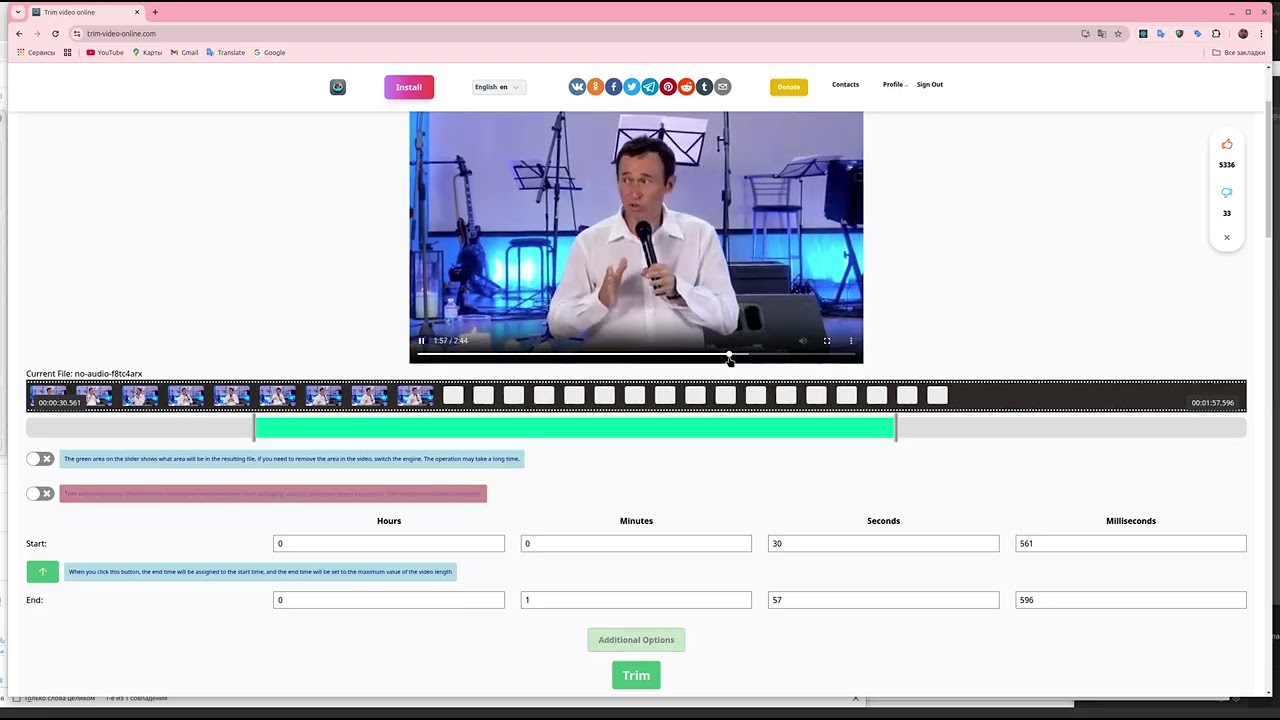Click the End Minutes field showing 1
1280x720 pixels.
pos(636,600)
